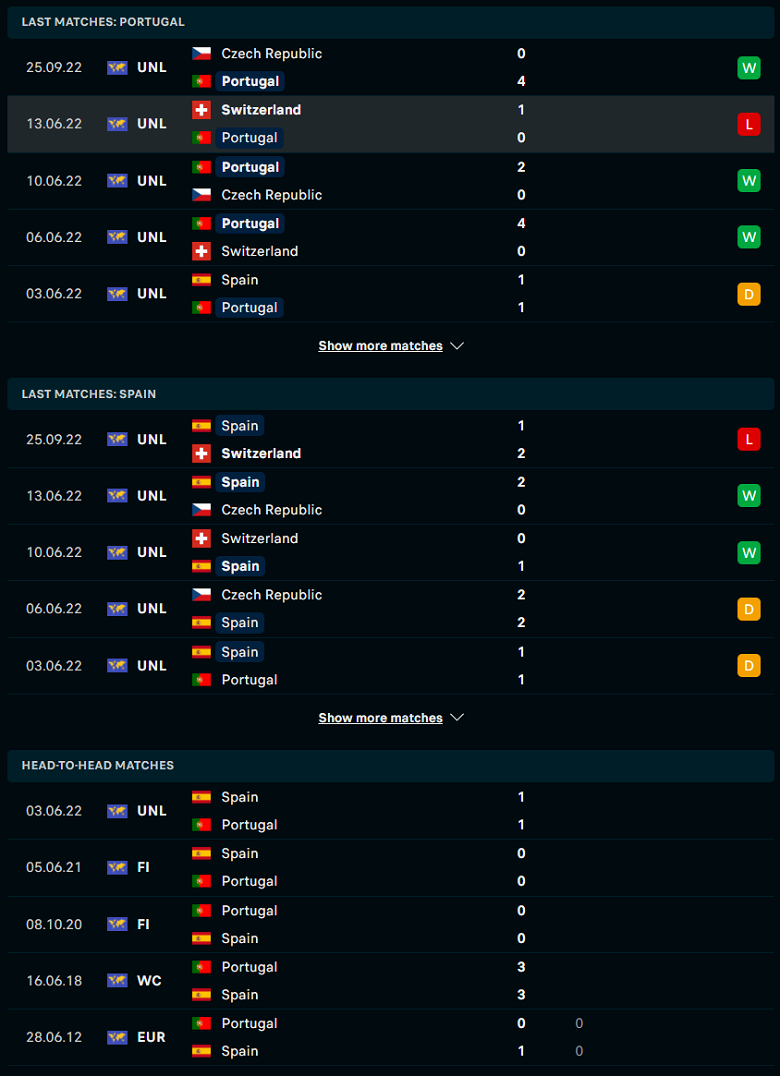The height and width of the screenshot is (1076, 780).
Task: Click the Czech Republic flag in Spain's 06.06.22 match
Action: click(201, 594)
